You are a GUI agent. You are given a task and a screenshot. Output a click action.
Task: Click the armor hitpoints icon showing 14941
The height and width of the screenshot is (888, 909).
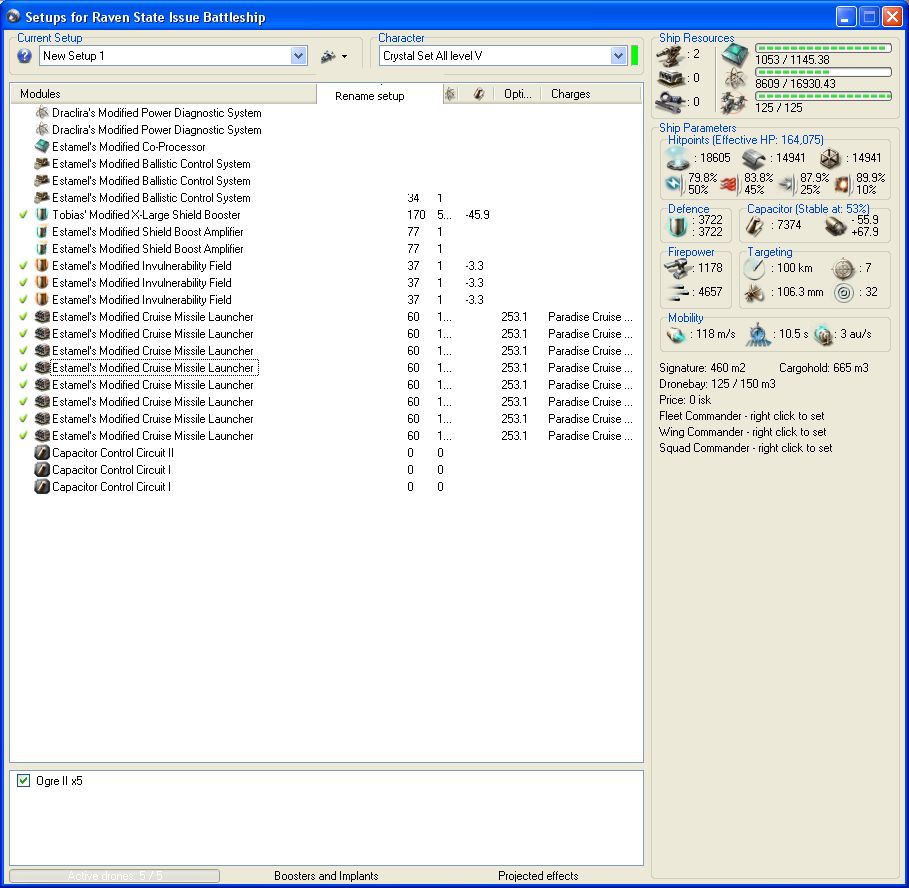754,158
